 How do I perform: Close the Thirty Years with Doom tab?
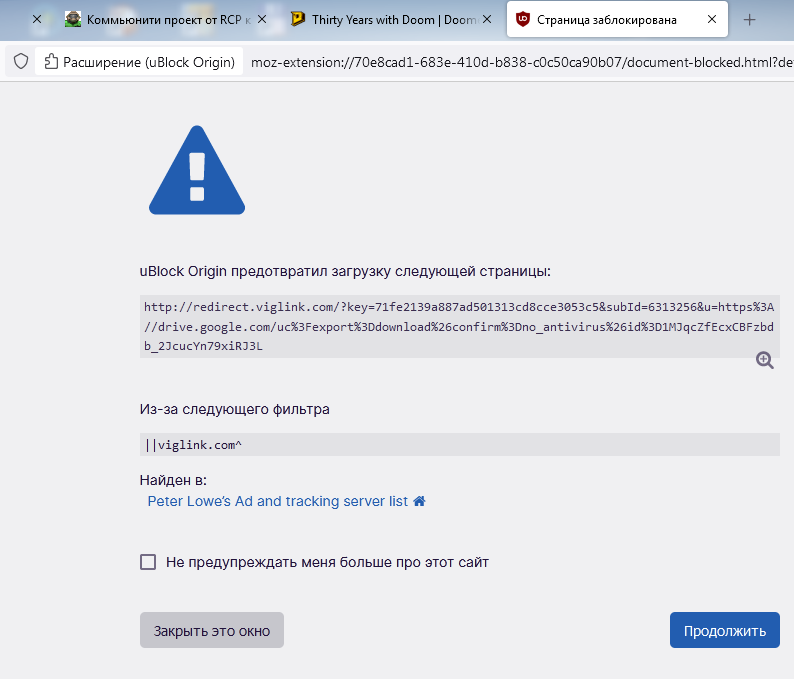click(x=487, y=19)
